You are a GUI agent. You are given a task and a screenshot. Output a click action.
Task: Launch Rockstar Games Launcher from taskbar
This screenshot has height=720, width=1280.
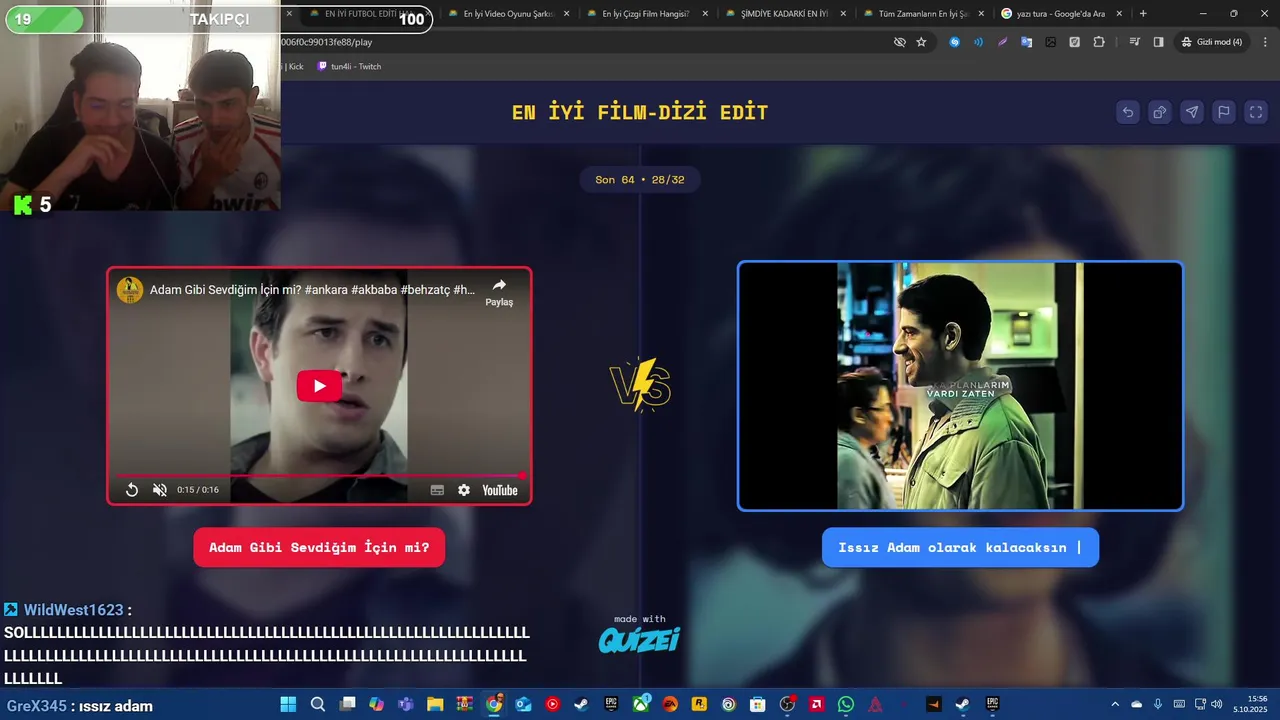699,704
